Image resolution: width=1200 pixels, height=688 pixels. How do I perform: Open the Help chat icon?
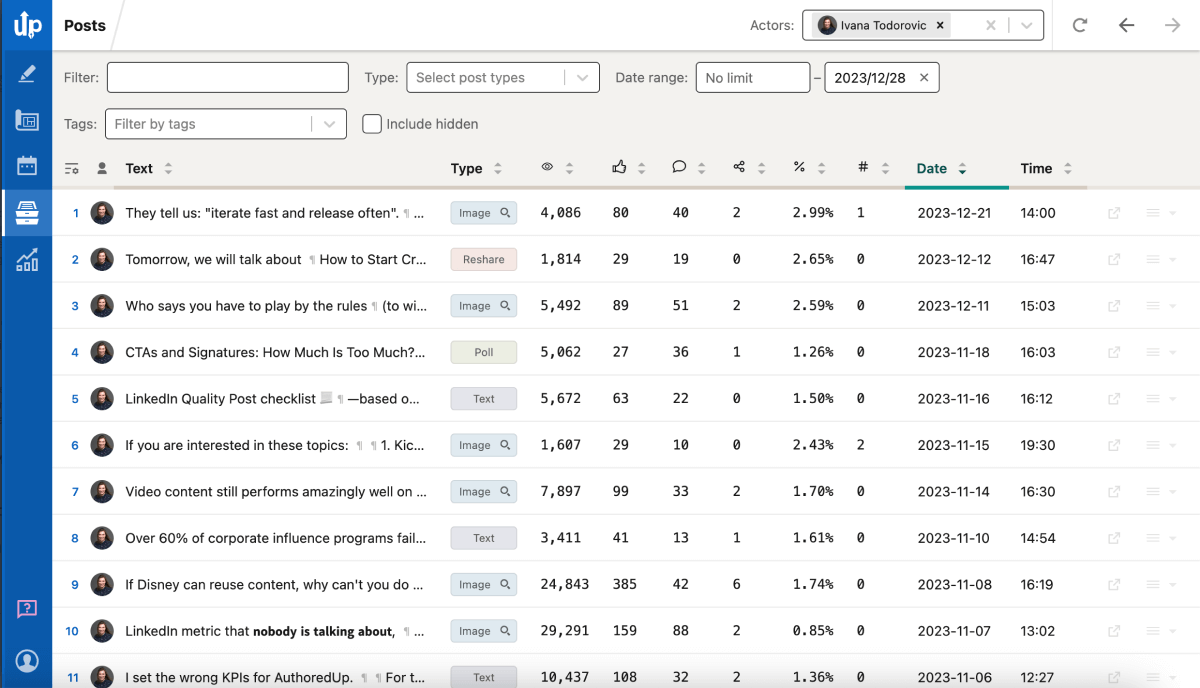[x=26, y=609]
